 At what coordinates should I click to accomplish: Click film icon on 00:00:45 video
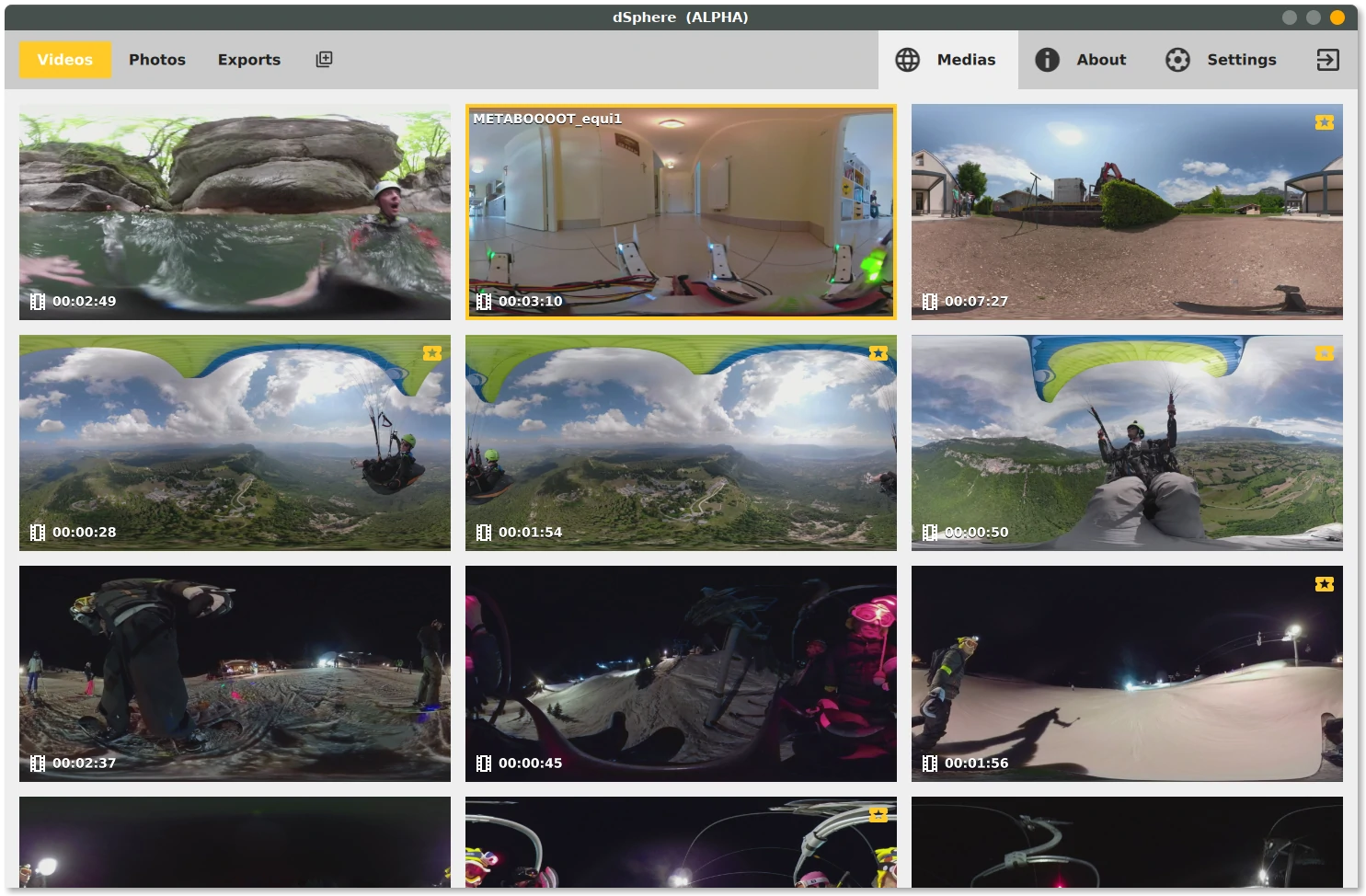[484, 764]
